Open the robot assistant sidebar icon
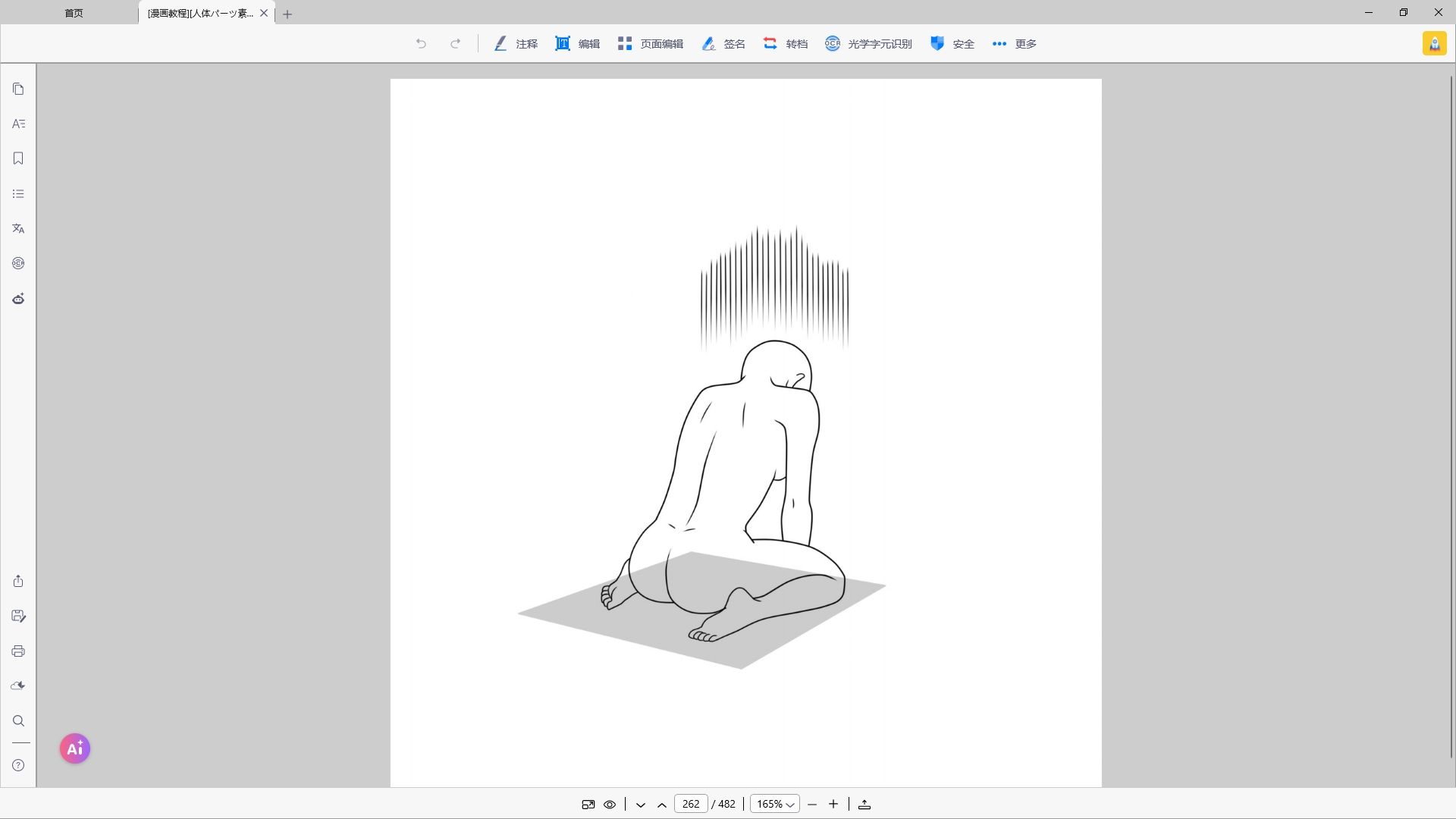The image size is (1456, 819). (18, 299)
